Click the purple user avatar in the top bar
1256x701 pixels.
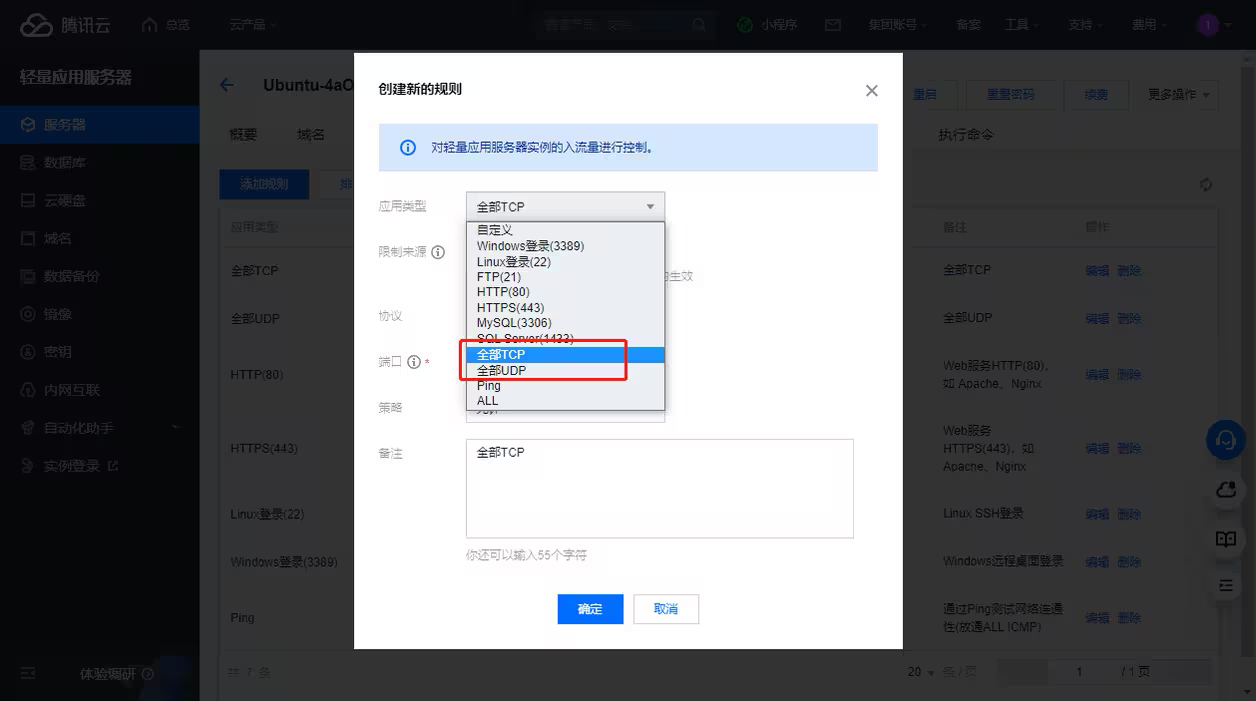pyautogui.click(x=1208, y=25)
